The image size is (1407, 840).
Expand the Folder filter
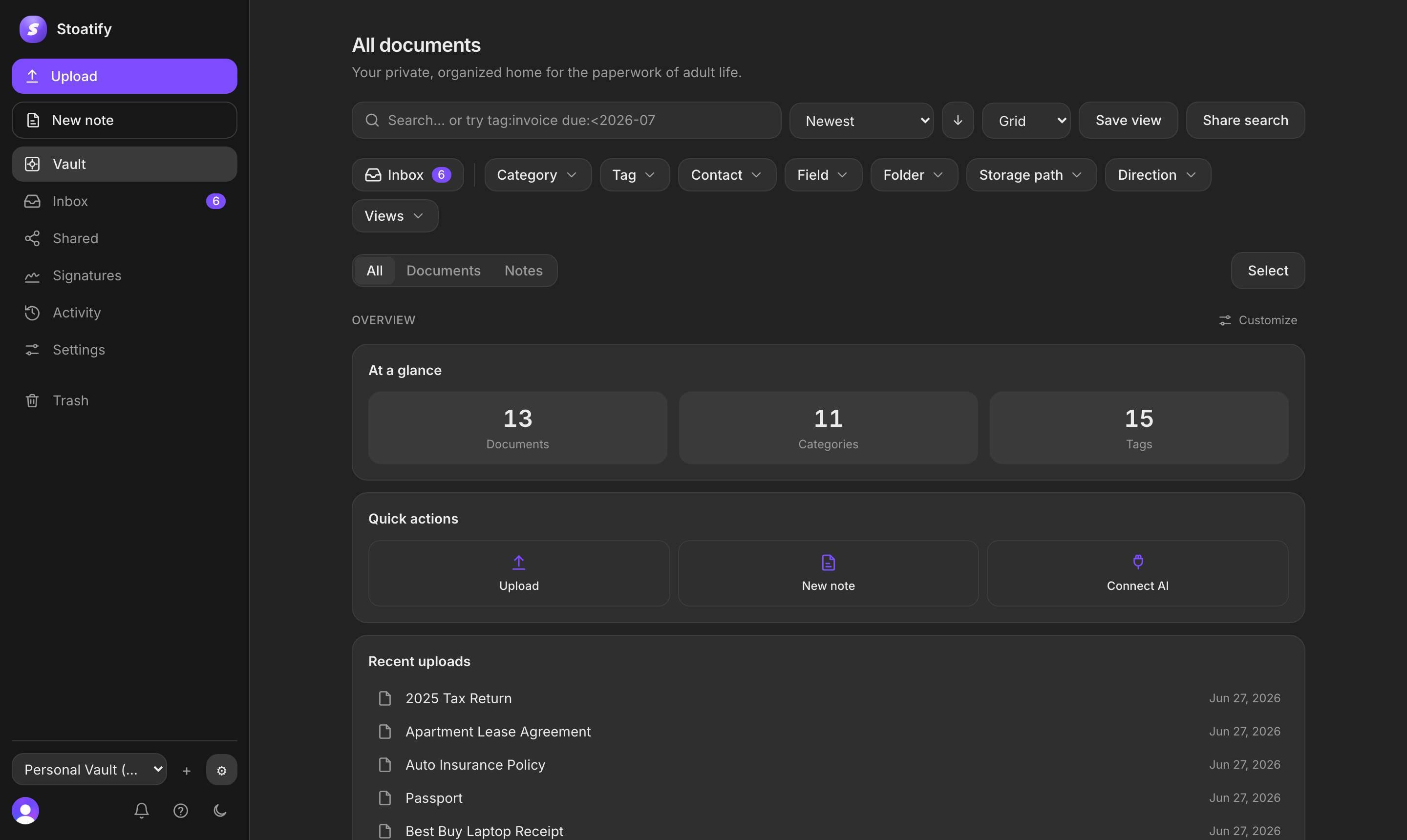click(x=914, y=175)
